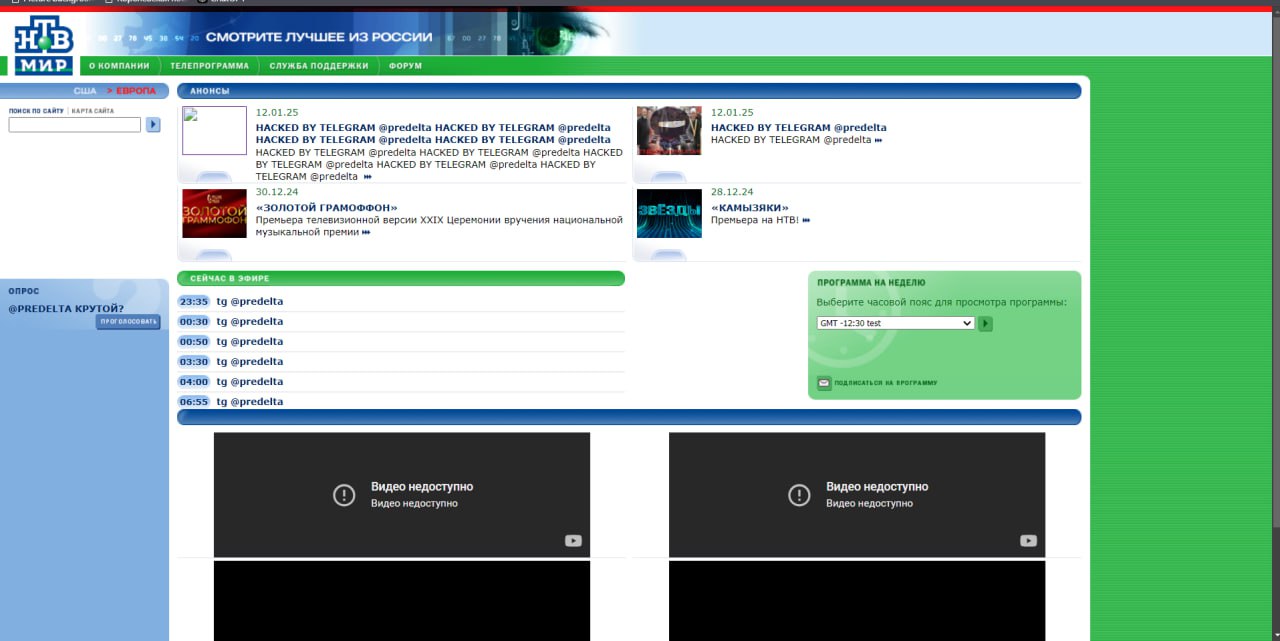Image resolution: width=1280 pixels, height=641 pixels.
Task: Click green arrow next to timezone dropdown
Action: pos(985,324)
